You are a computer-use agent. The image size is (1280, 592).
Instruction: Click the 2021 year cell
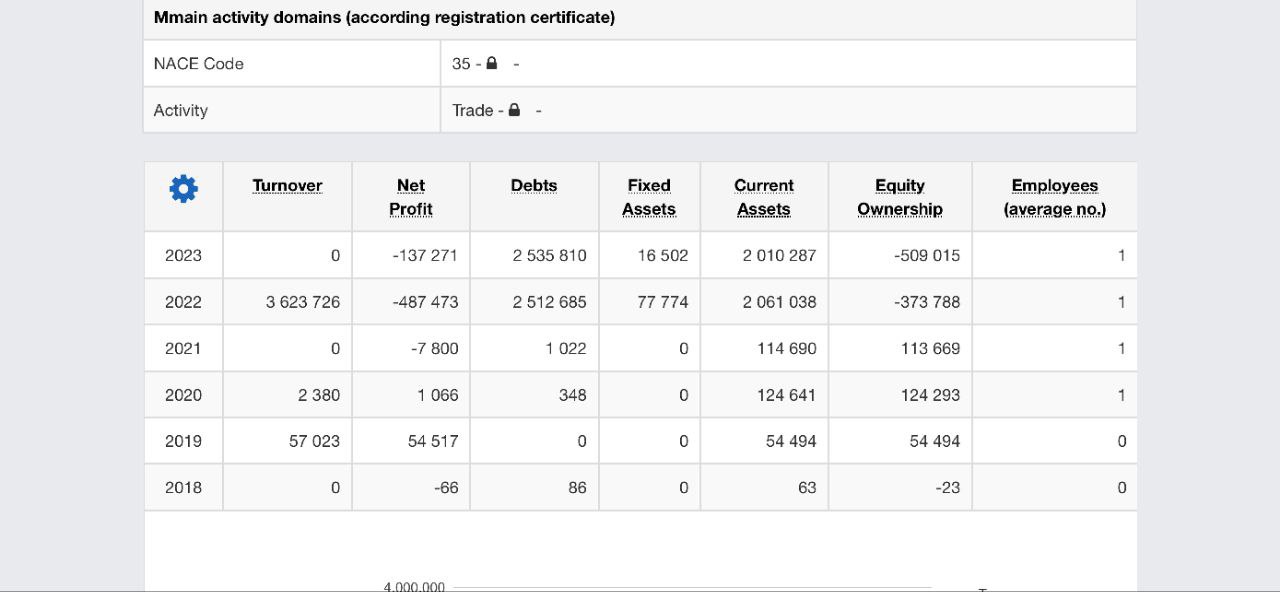pos(183,348)
